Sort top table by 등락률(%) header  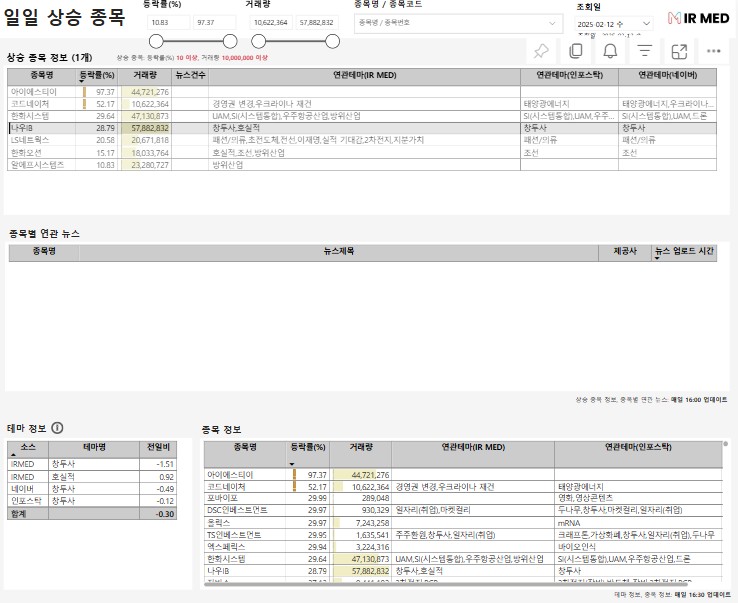(96, 76)
